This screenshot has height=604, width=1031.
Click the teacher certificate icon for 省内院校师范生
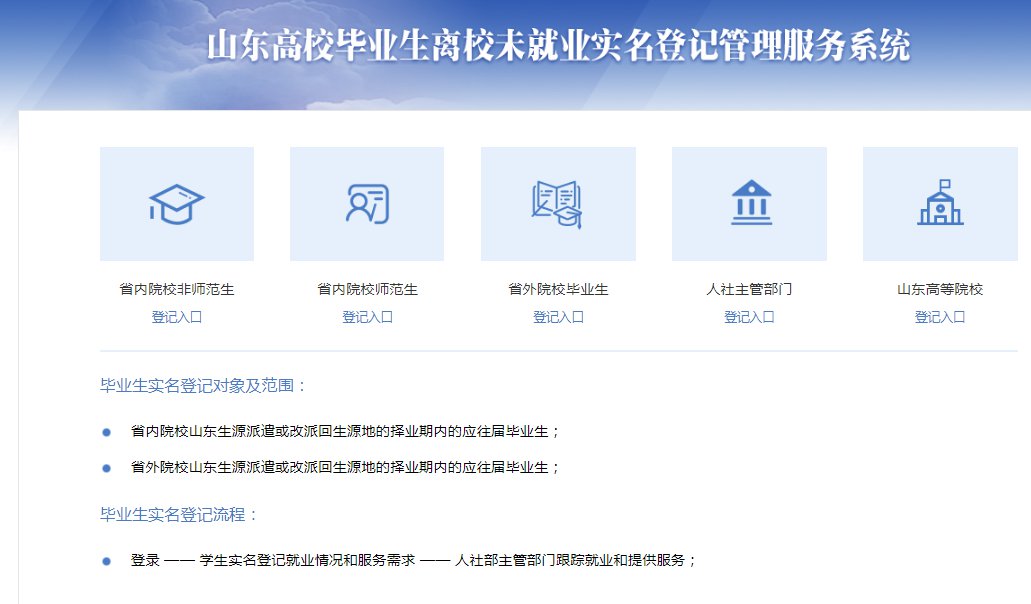[367, 204]
